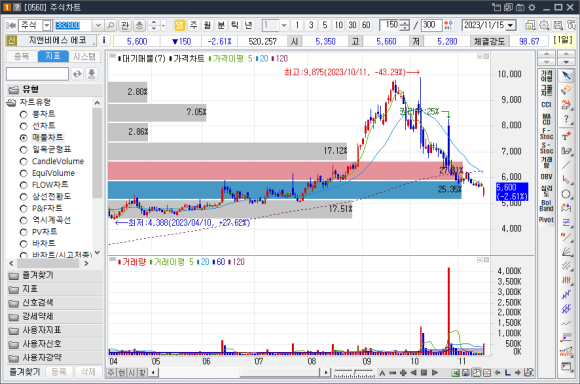
Task: Adjust the chart zoom slider at bottom
Action: [354, 372]
